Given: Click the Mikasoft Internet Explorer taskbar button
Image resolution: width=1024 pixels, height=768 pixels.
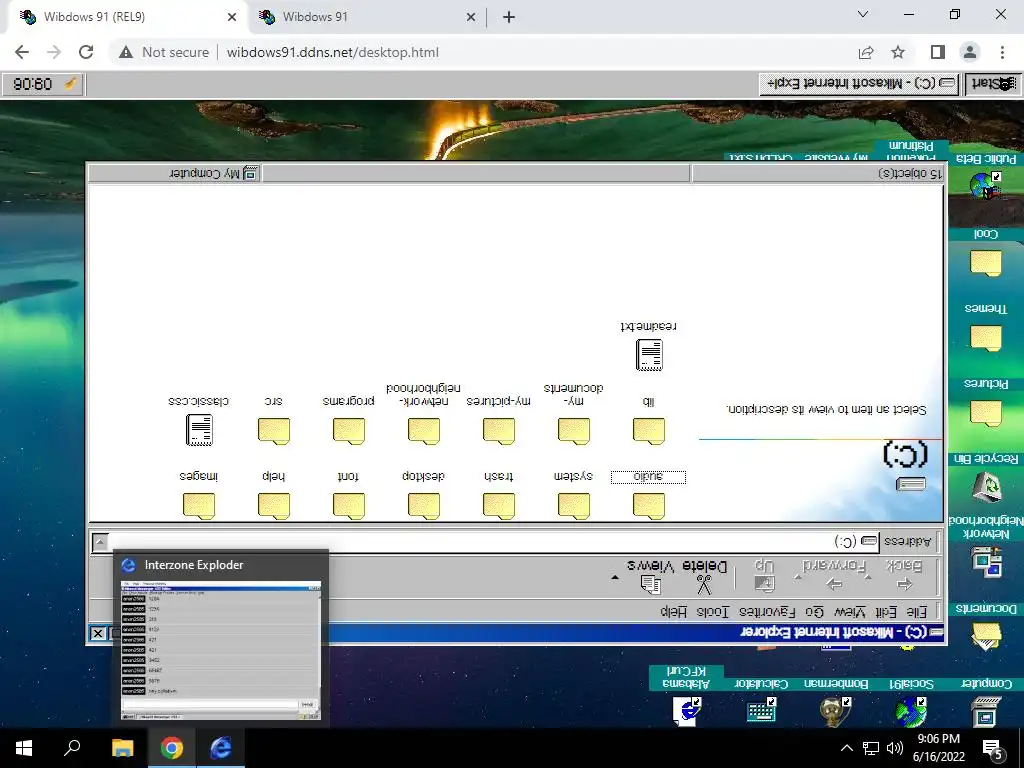Looking at the screenshot, I should coord(859,84).
